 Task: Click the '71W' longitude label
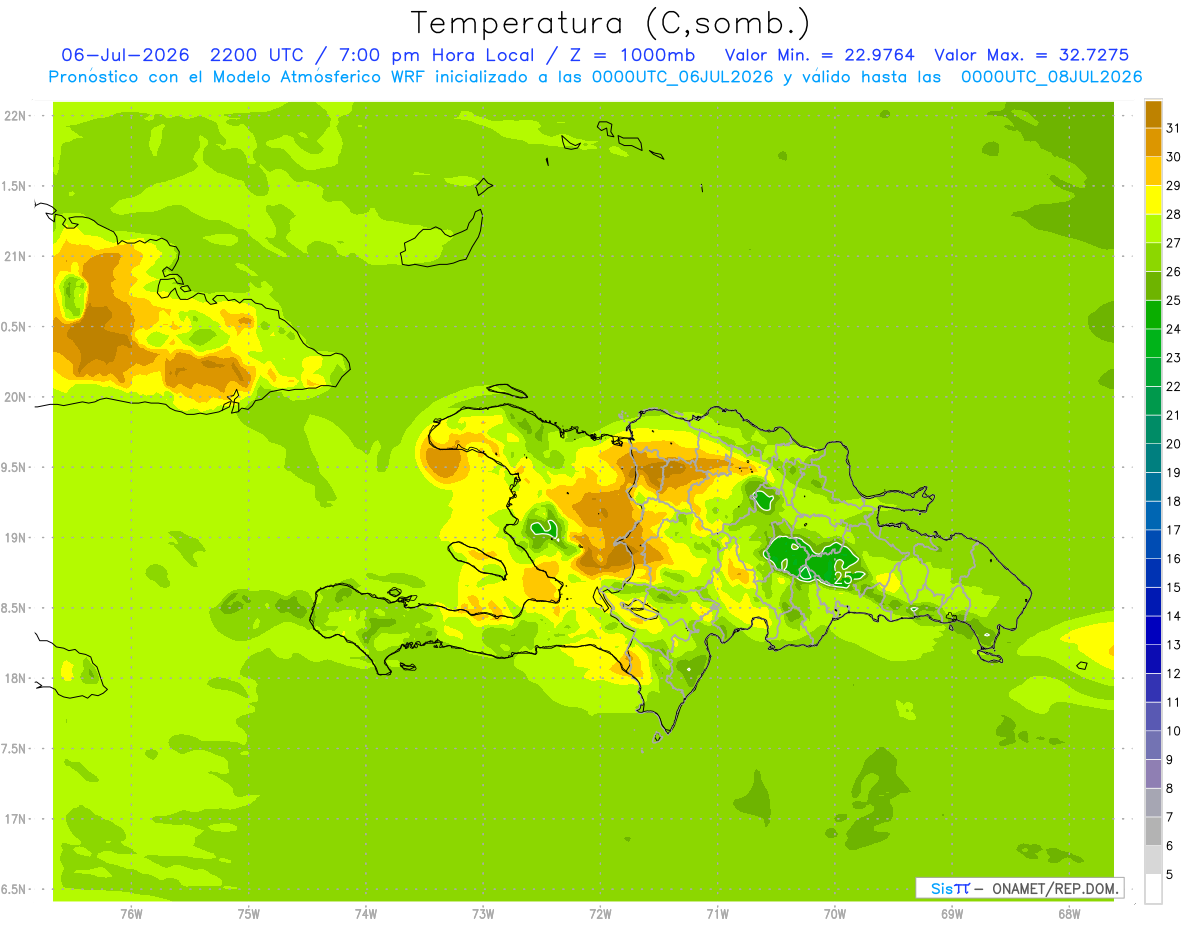pos(717,914)
